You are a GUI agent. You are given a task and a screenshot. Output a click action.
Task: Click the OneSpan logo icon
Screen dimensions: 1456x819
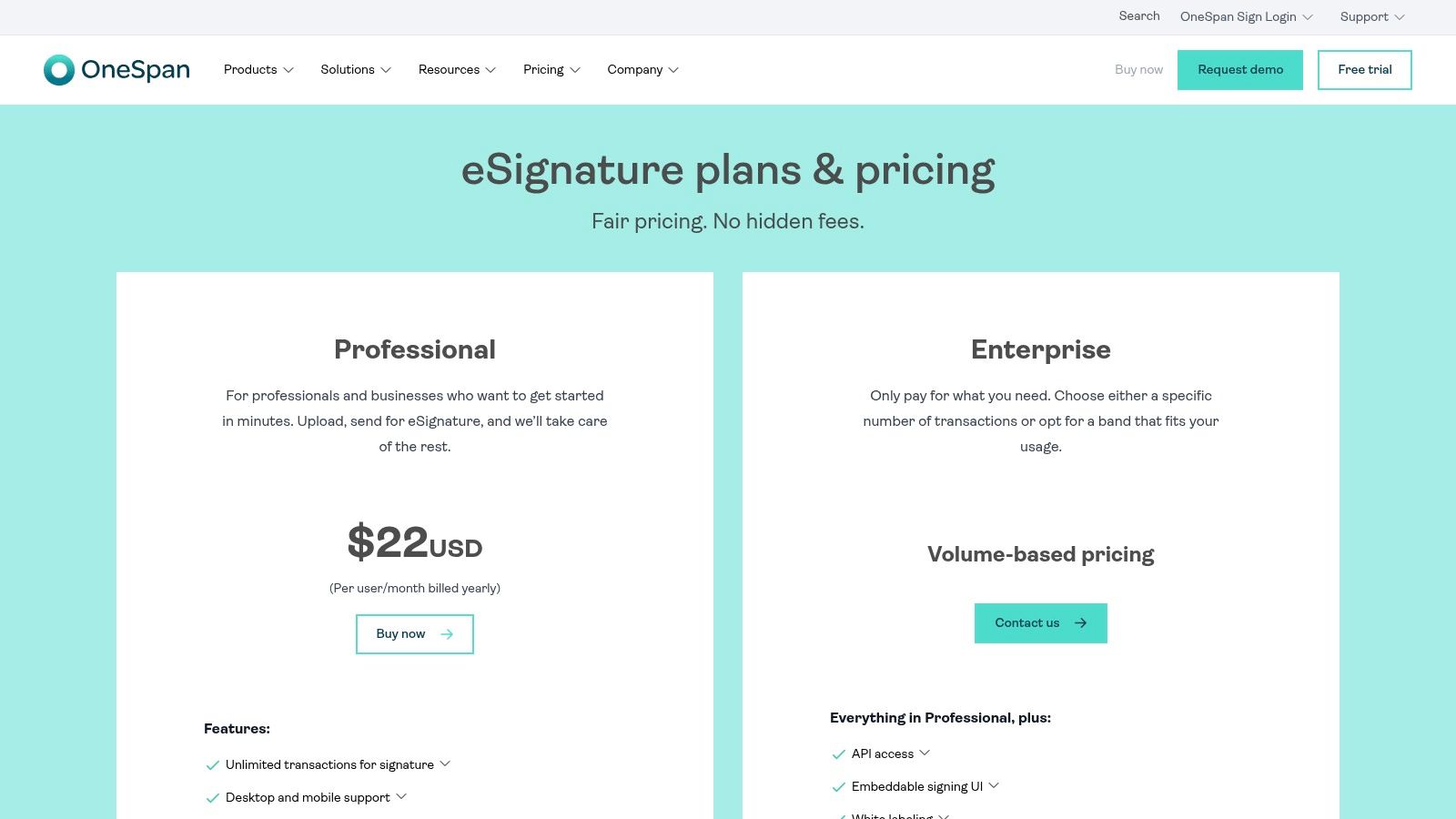click(59, 70)
